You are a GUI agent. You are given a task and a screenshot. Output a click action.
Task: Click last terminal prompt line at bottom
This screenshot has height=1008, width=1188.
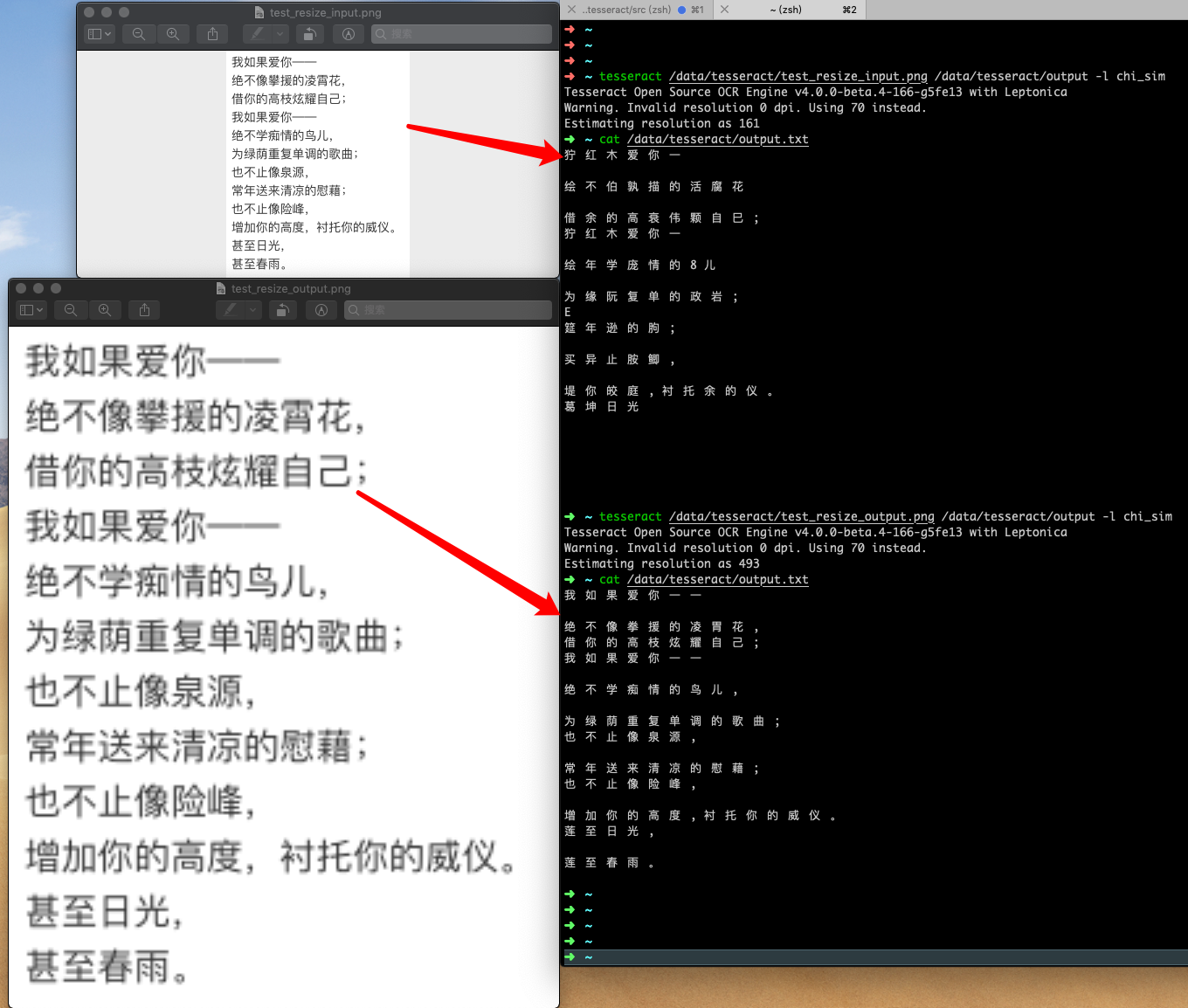(x=874, y=957)
